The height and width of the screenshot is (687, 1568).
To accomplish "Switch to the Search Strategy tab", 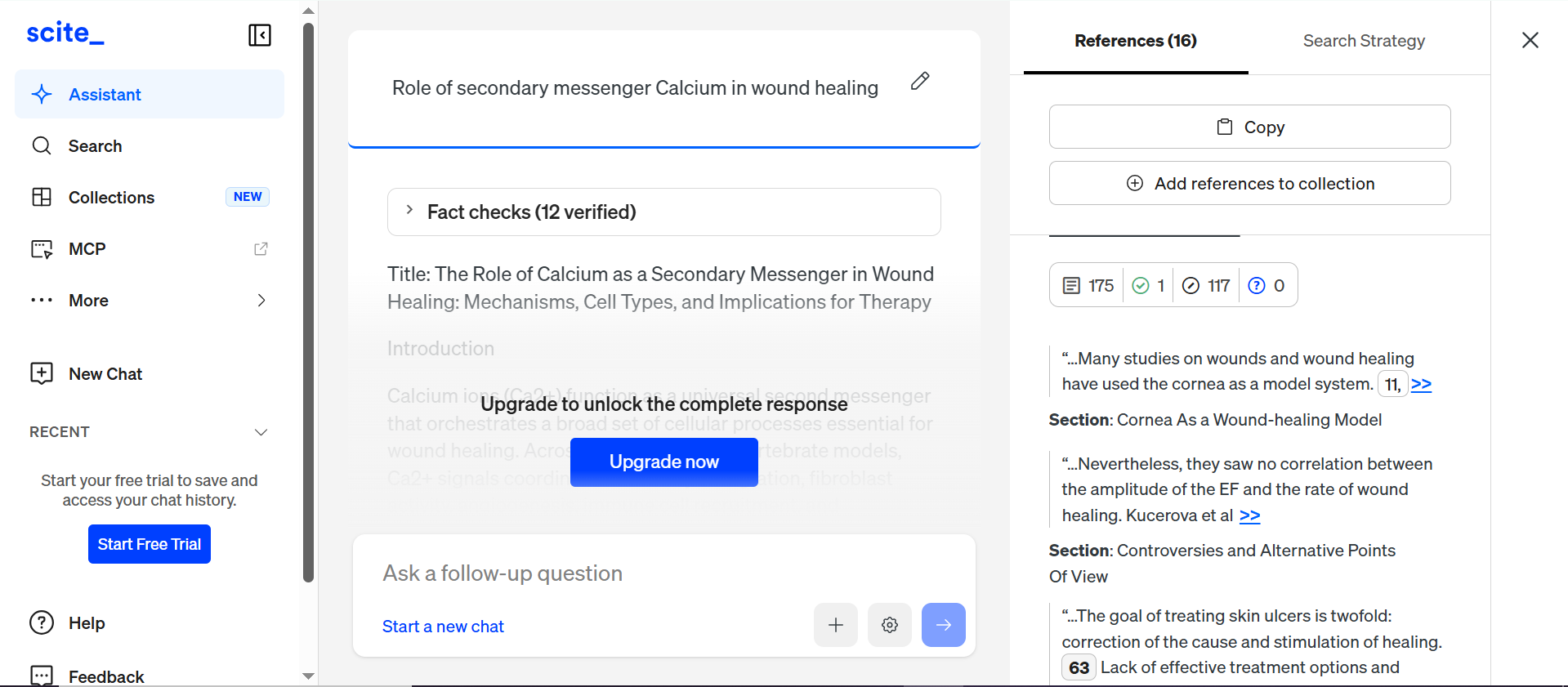I will click(1364, 41).
